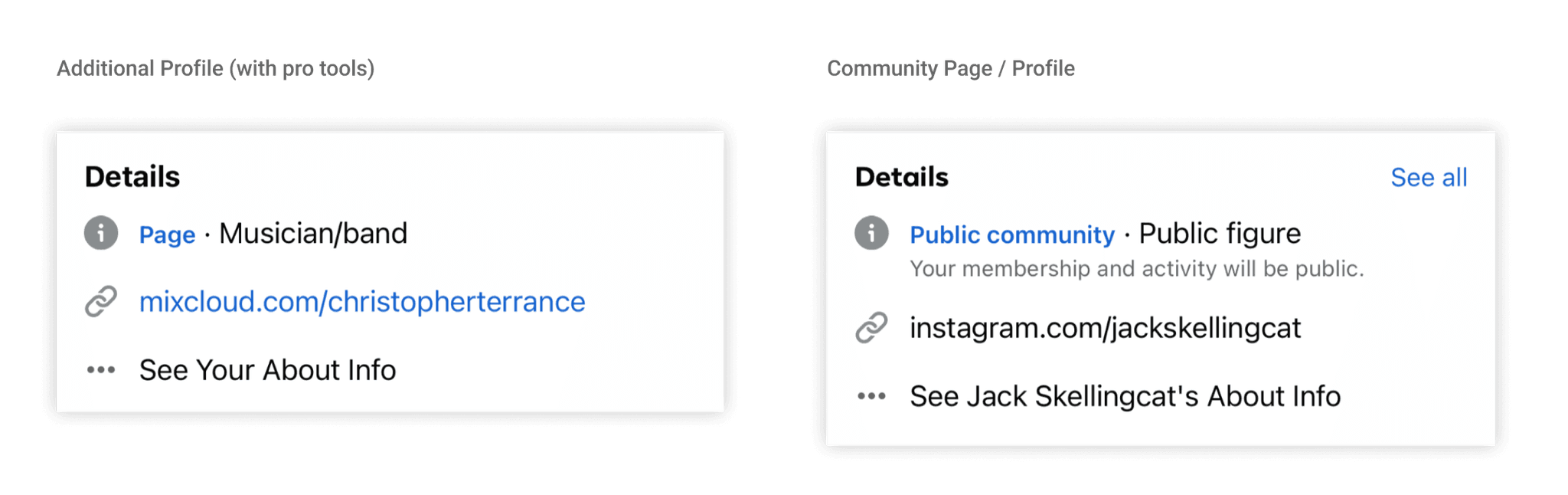Click See all on the community Details card
1568x495 pixels.
(1429, 177)
